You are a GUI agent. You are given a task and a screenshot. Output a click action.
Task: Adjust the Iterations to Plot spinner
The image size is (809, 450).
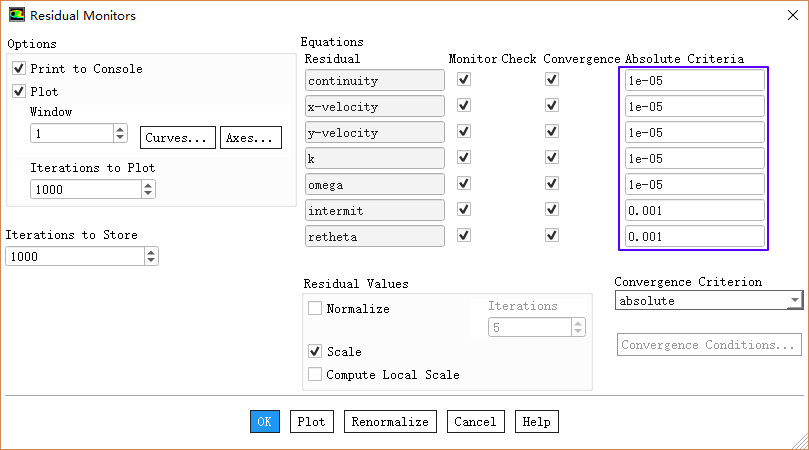(x=120, y=188)
